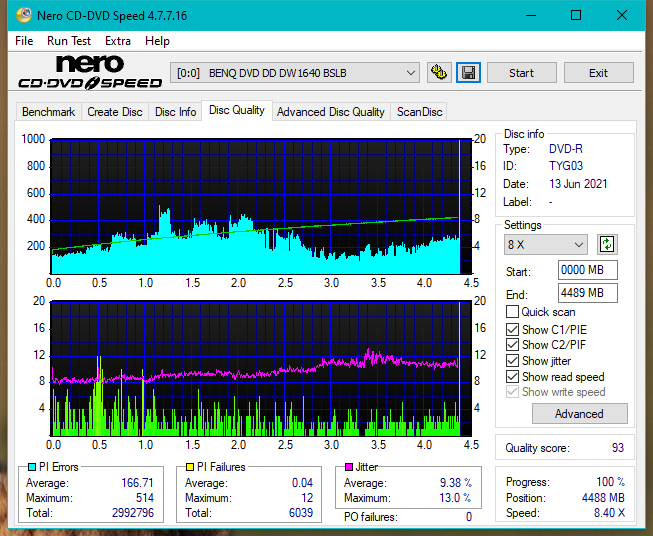
Task: Click the drive options tool icon
Action: (439, 73)
